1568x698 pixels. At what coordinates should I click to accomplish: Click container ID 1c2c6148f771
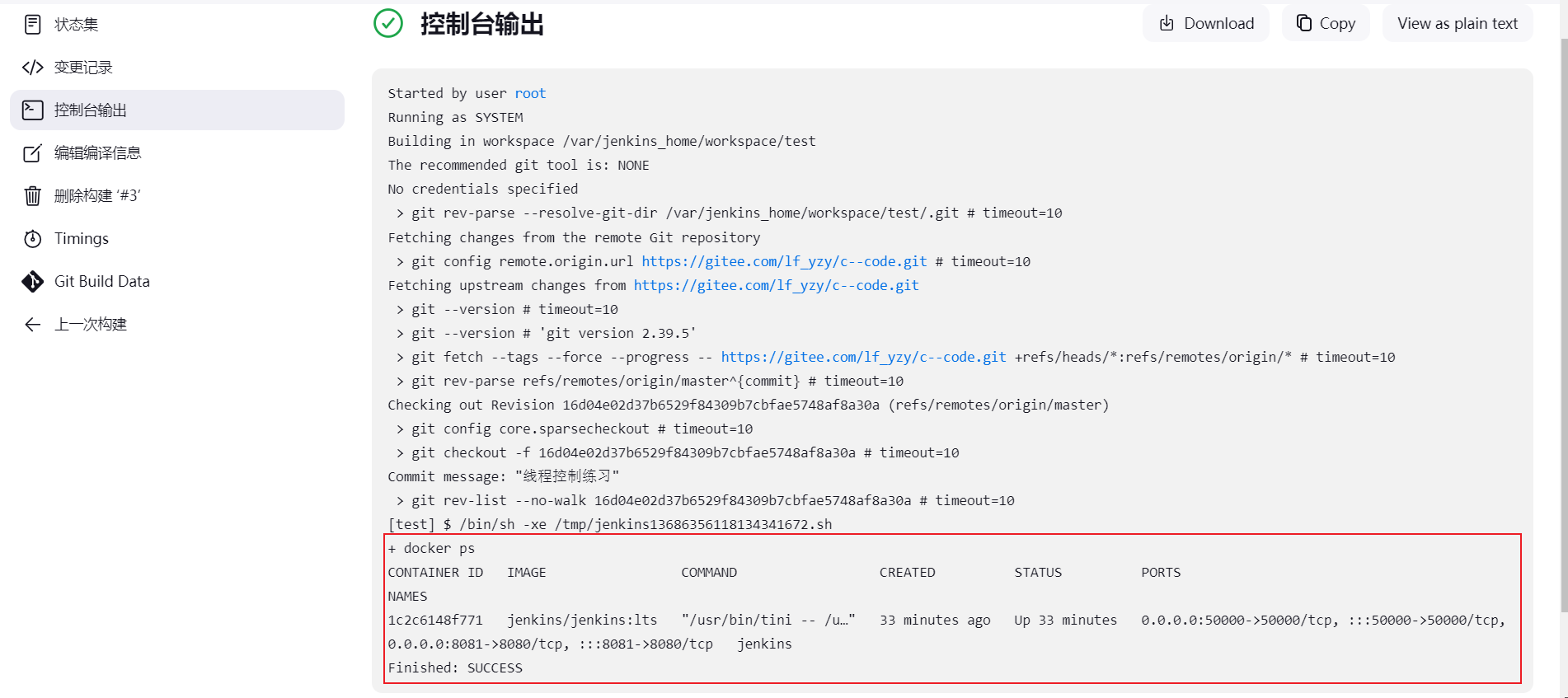coord(435,621)
